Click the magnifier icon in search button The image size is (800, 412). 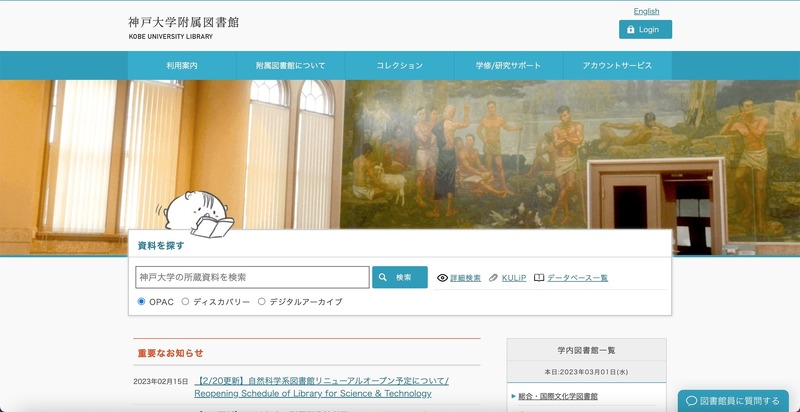[383, 277]
